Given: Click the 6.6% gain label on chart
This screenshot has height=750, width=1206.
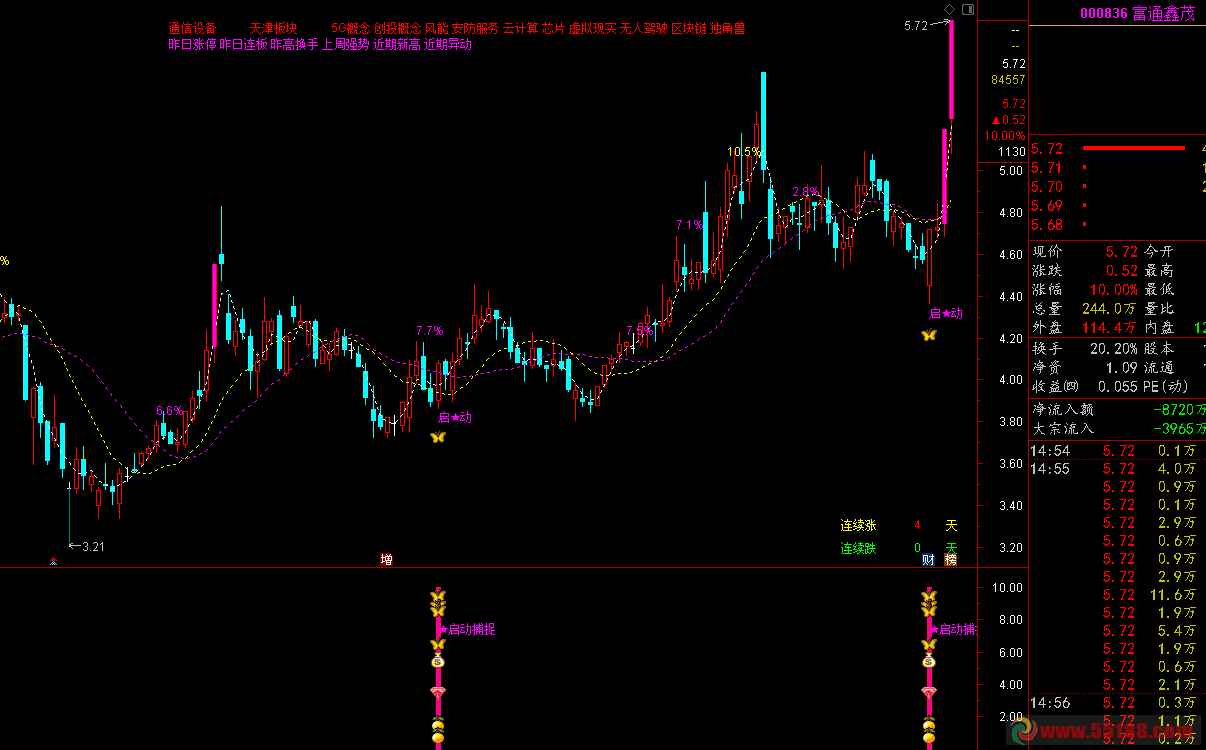Looking at the screenshot, I should pos(170,410).
